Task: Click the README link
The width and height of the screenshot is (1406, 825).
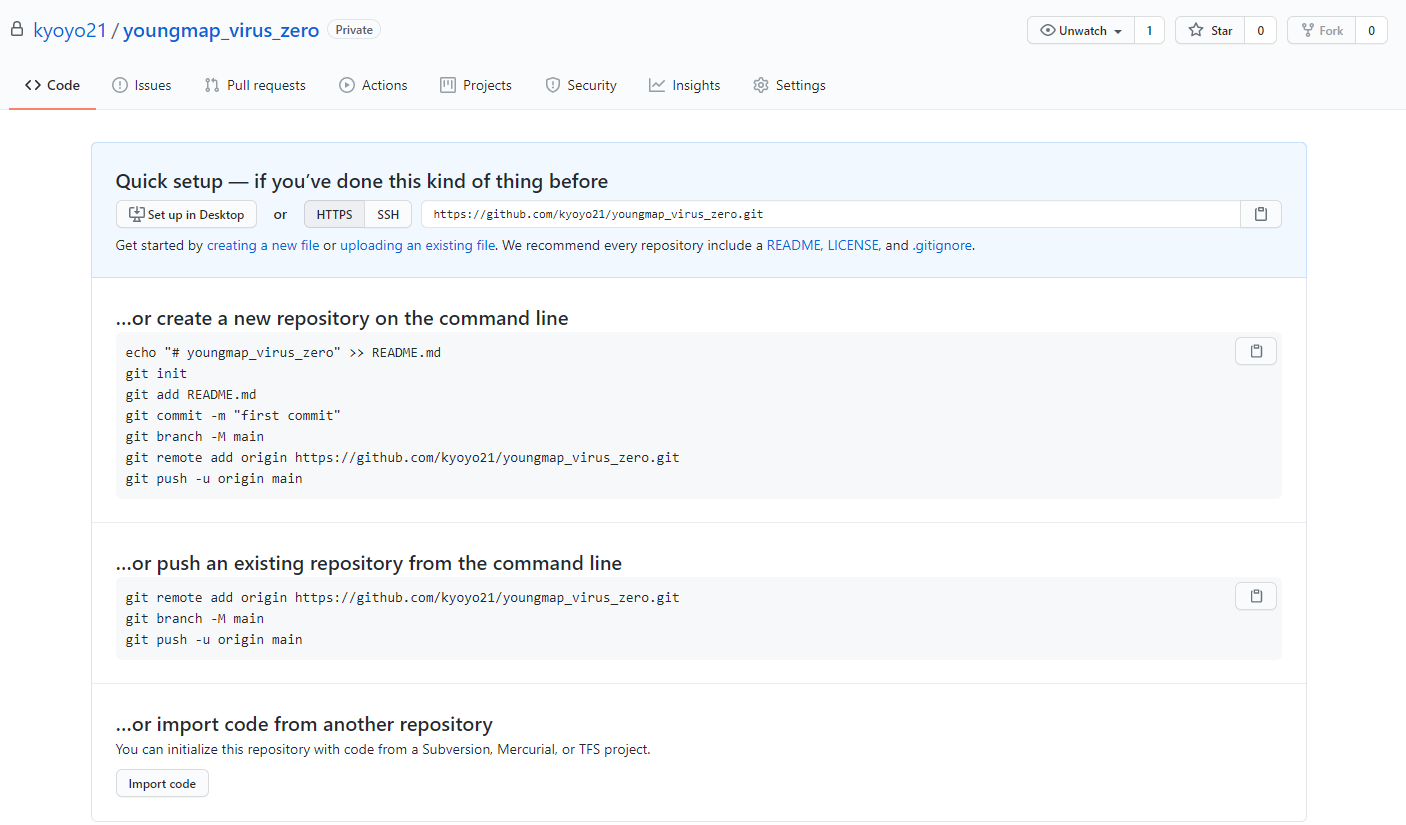Action: pyautogui.click(x=793, y=245)
